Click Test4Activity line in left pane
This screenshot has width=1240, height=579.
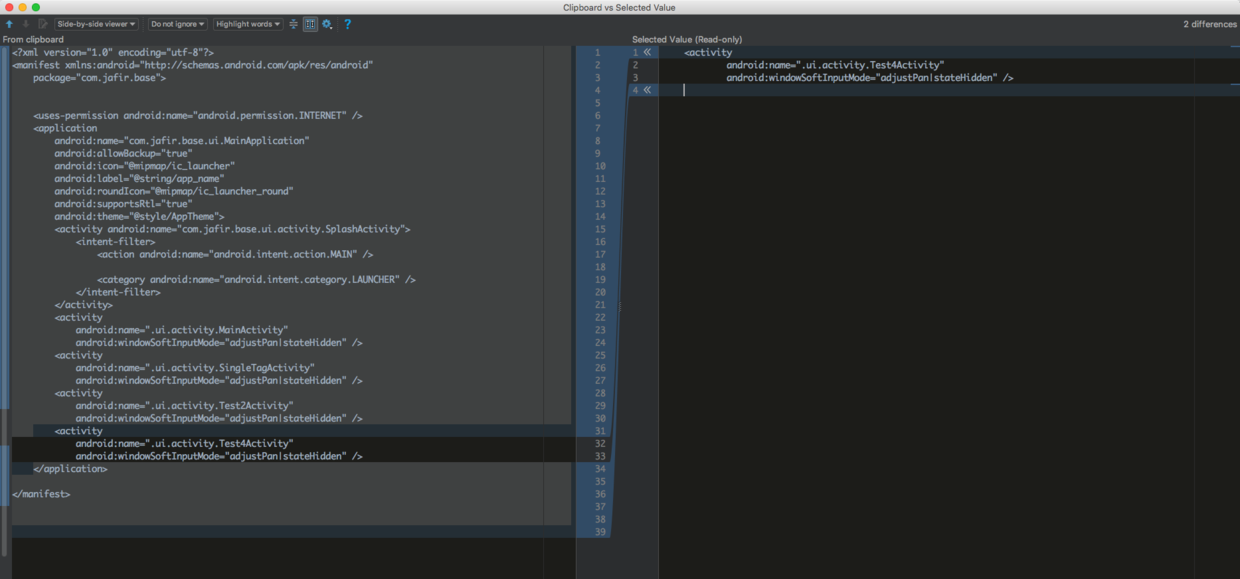185,443
